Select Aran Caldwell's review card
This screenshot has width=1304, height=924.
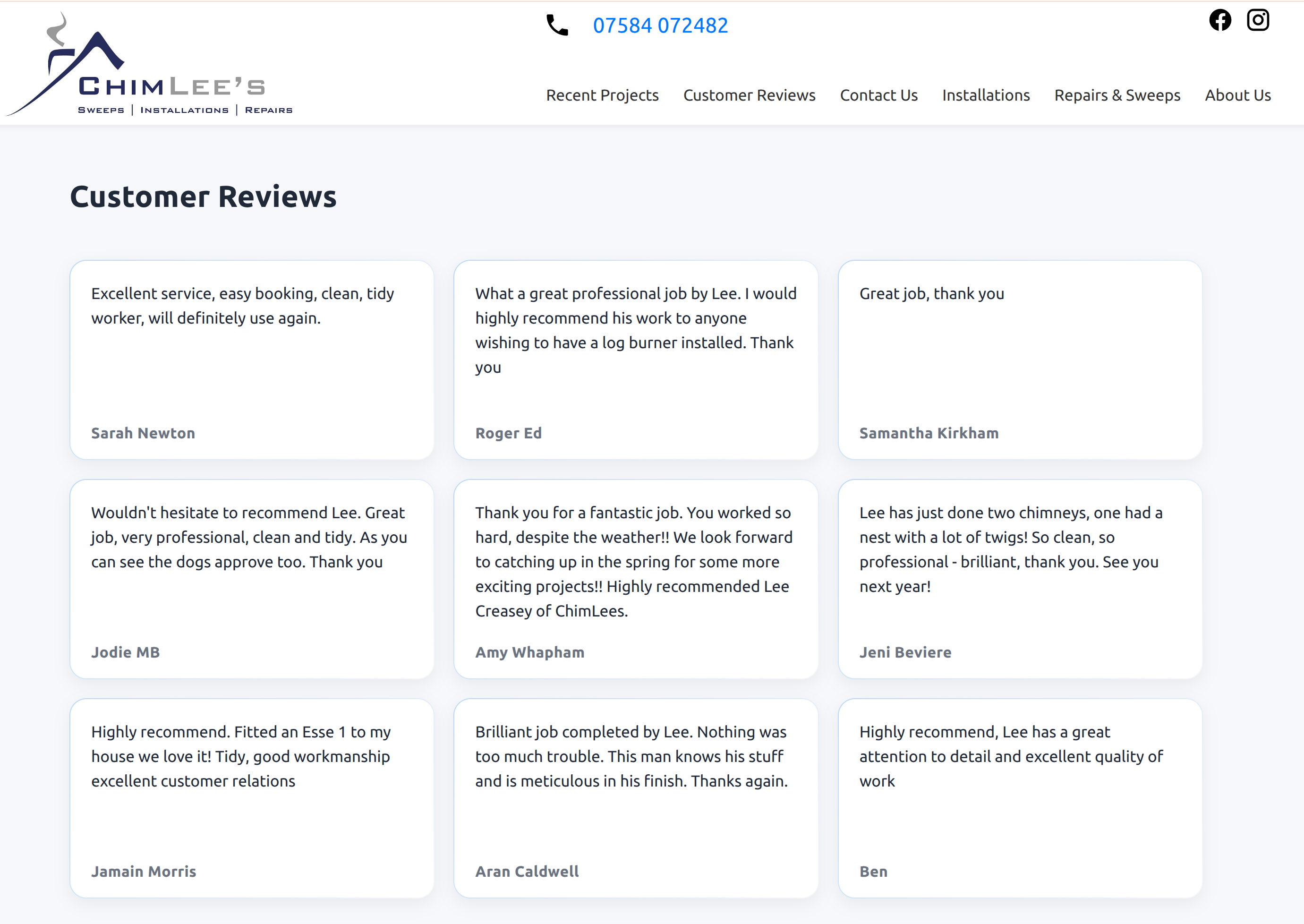[x=635, y=798]
